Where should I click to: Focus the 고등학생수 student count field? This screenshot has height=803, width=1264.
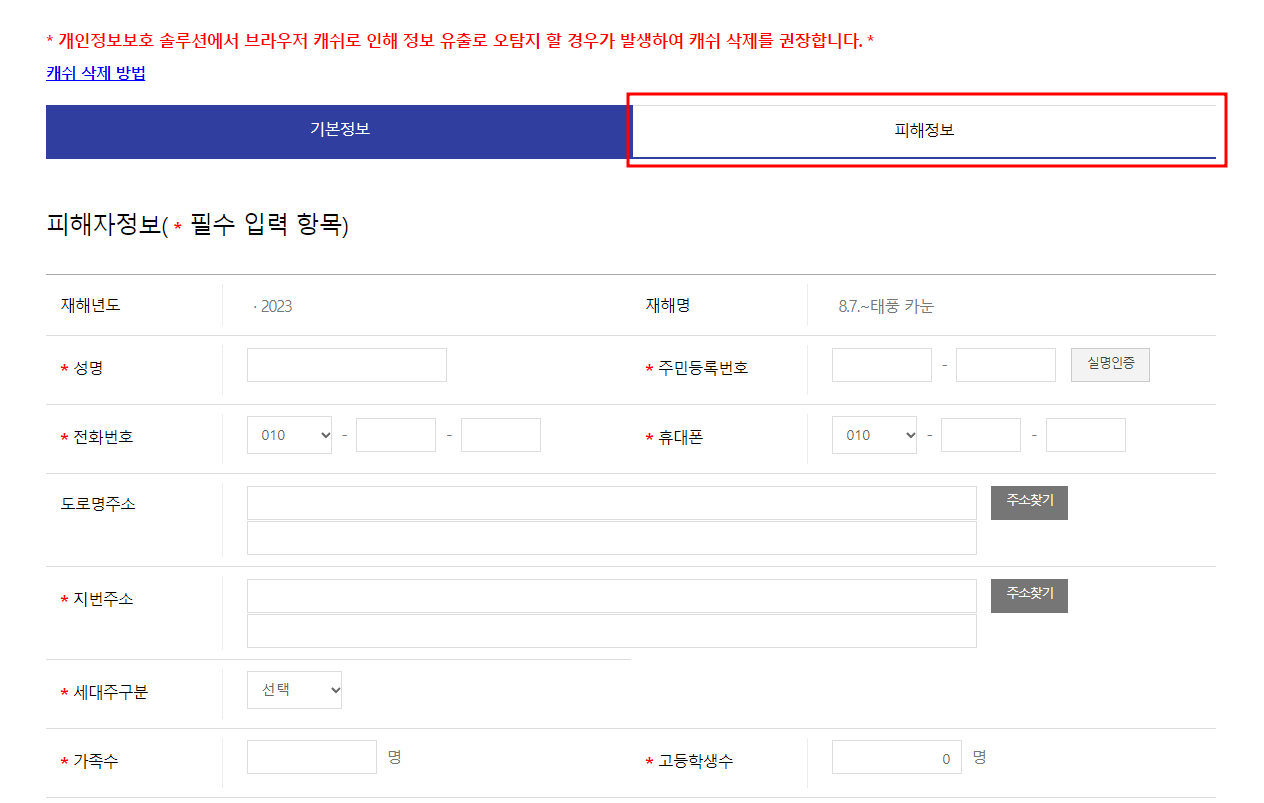(896, 756)
